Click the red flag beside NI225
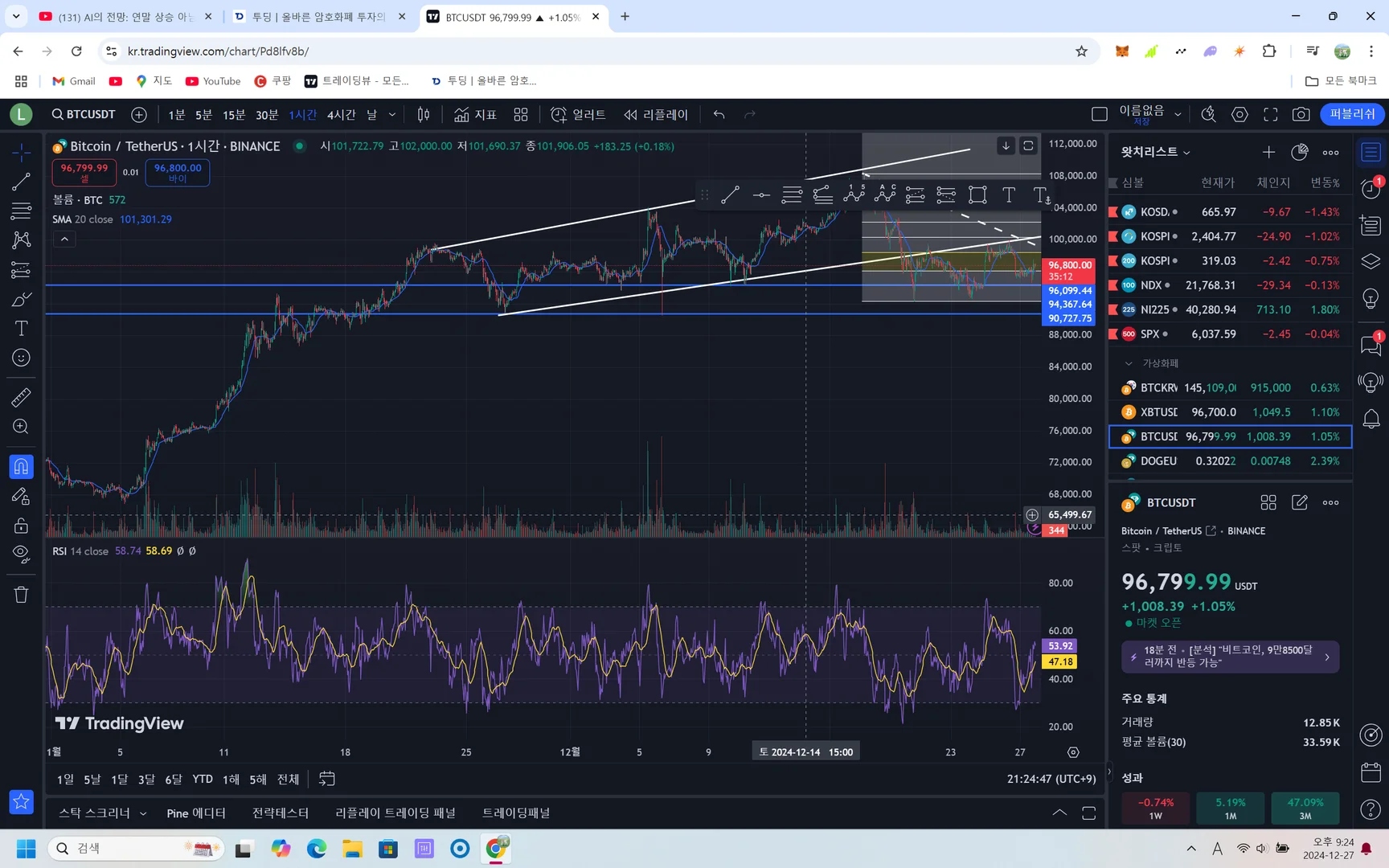Image resolution: width=1389 pixels, height=868 pixels. [x=1113, y=309]
